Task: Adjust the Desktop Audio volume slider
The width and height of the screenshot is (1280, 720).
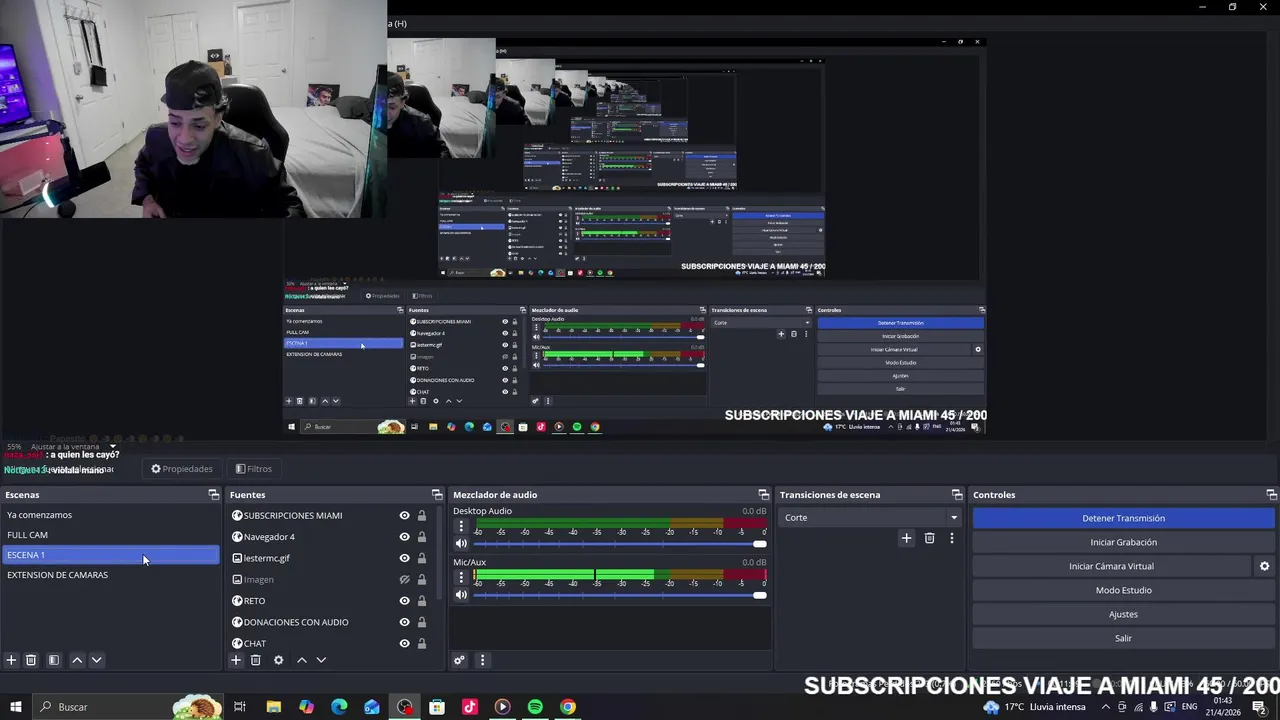Action: coord(620,544)
